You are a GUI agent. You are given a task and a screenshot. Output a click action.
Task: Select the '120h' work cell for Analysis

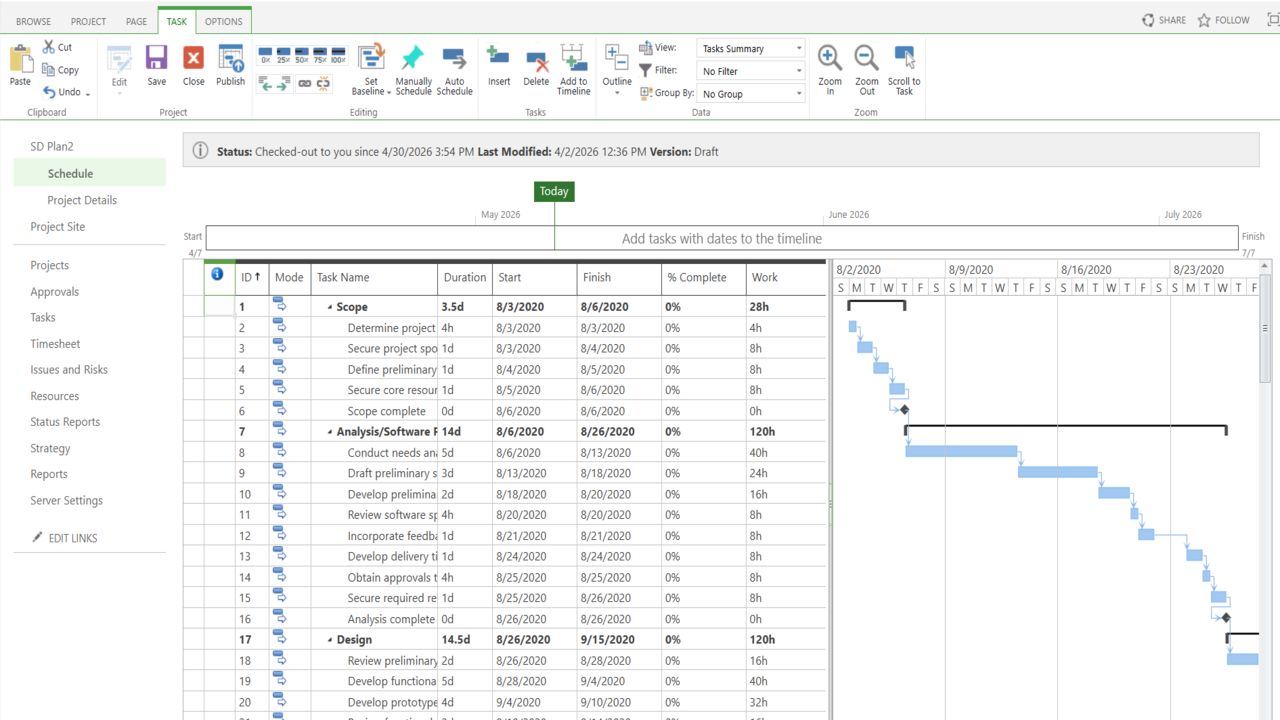click(786, 432)
